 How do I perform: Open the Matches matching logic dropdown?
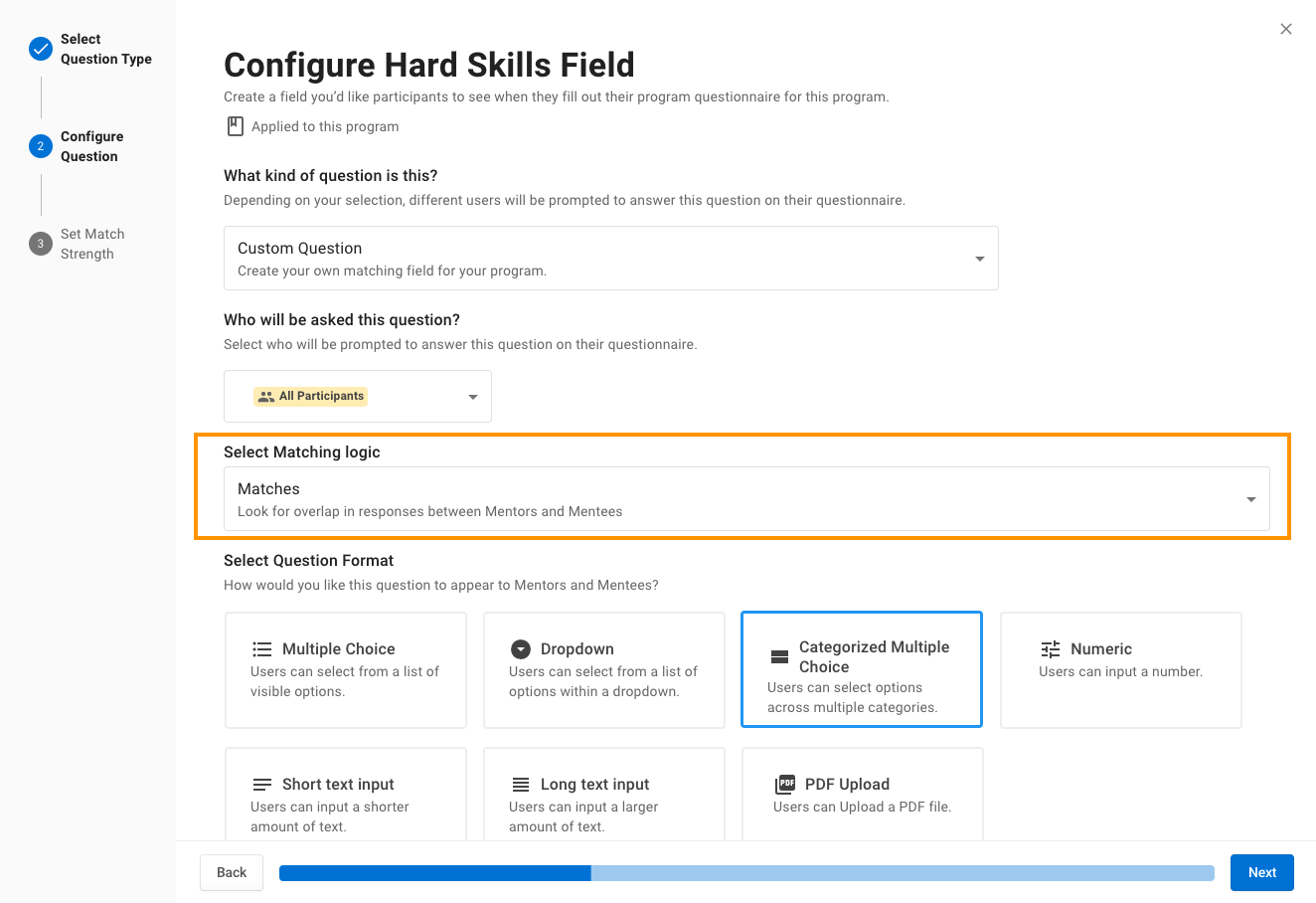(x=746, y=499)
